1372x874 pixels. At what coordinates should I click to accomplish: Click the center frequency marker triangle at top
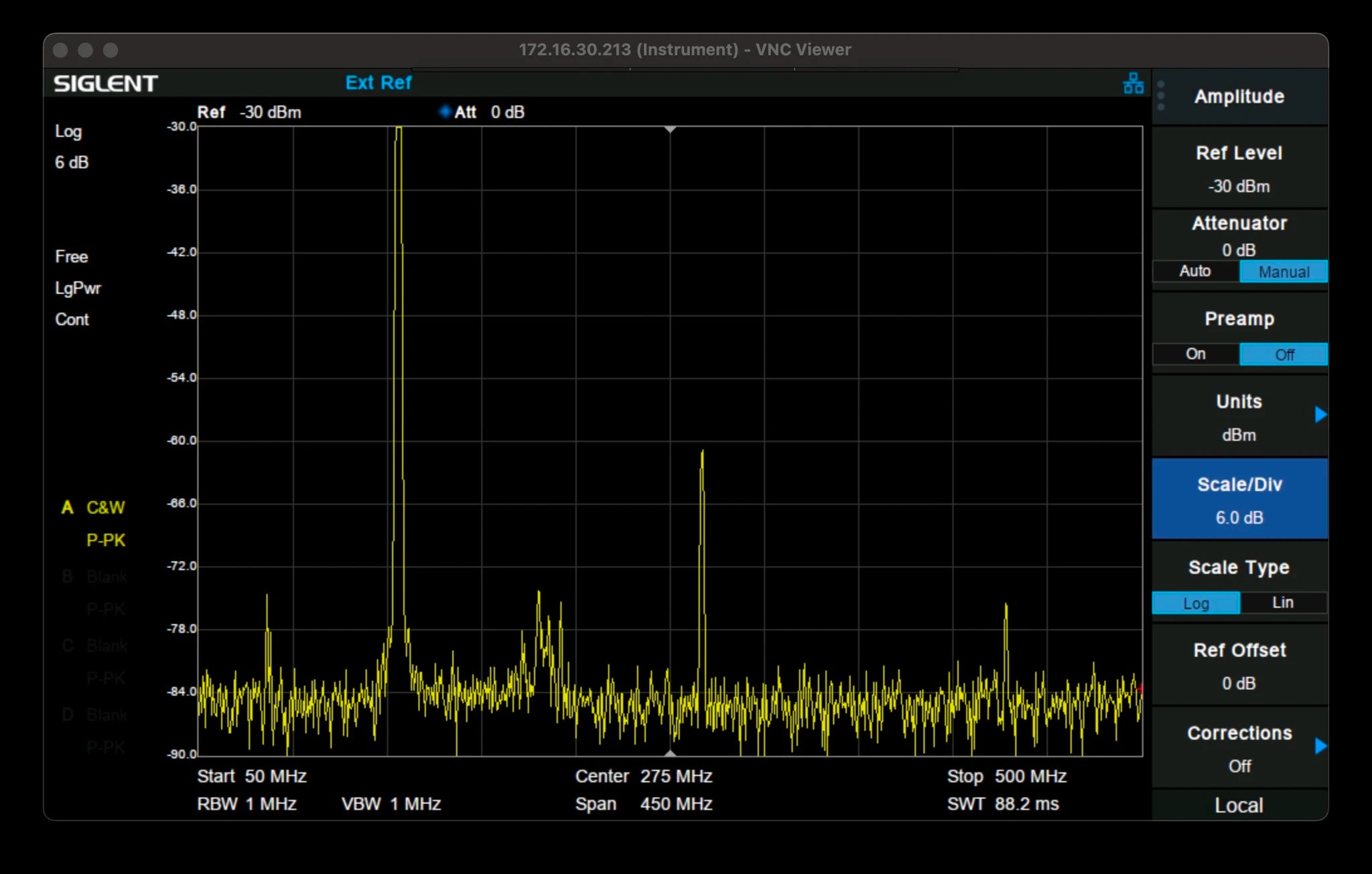[670, 129]
